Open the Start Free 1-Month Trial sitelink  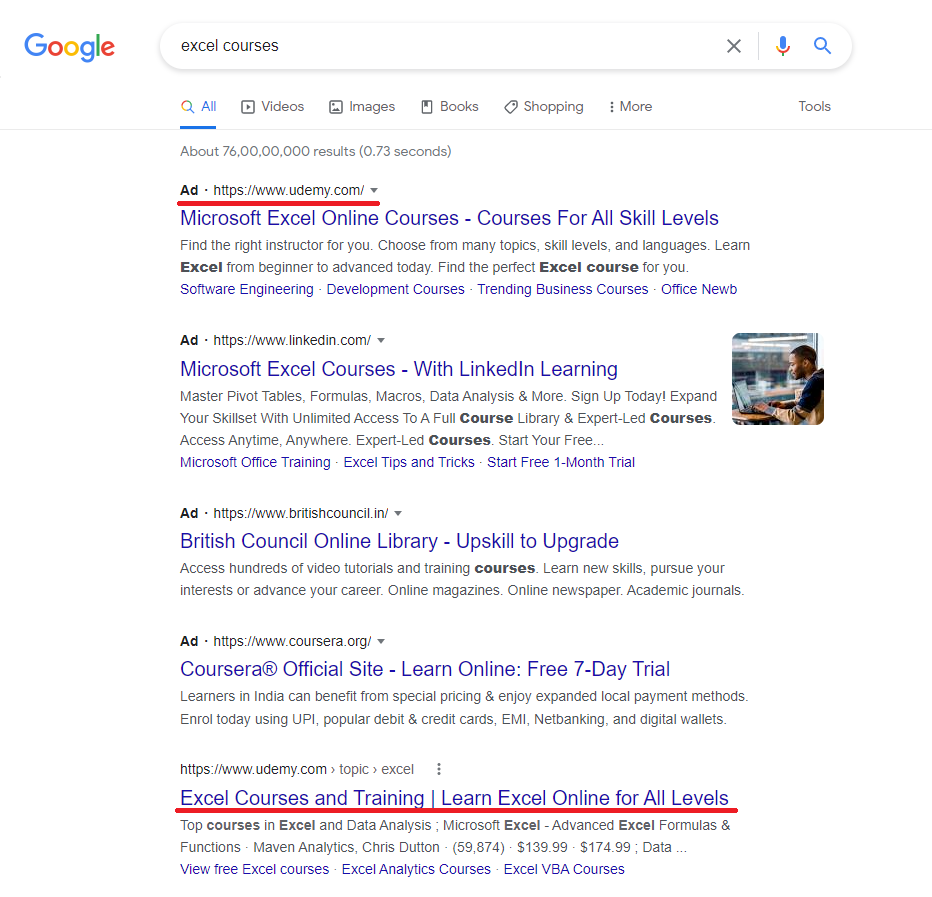(561, 462)
